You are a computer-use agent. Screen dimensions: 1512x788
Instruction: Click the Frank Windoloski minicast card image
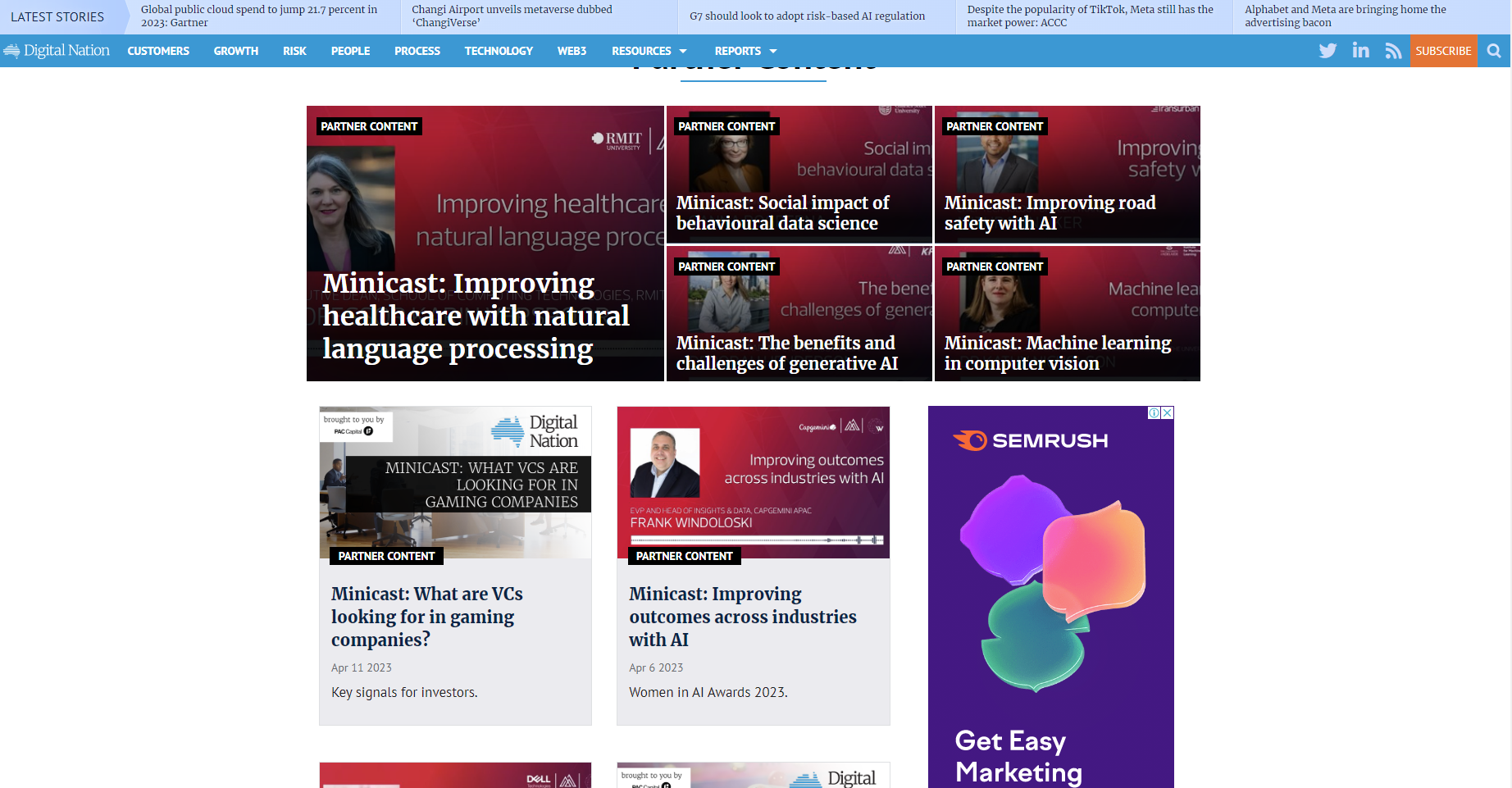coord(754,482)
